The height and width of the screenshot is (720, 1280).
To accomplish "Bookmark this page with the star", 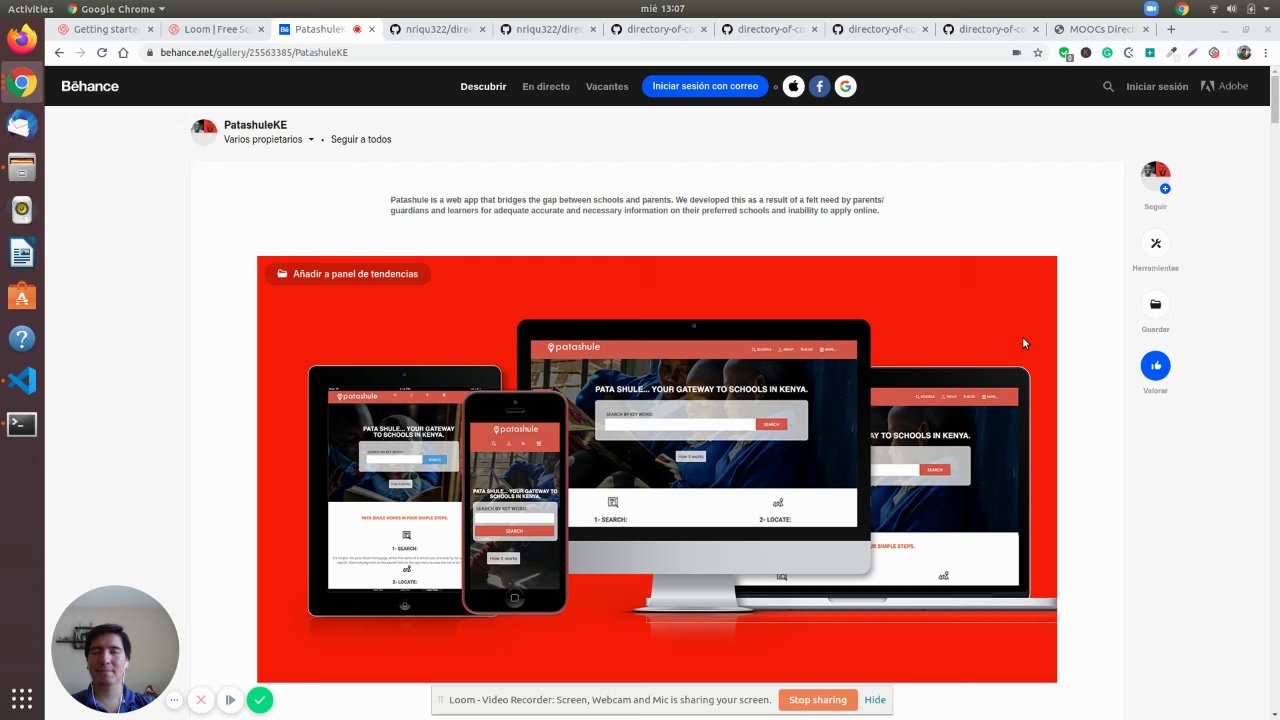I will point(1038,52).
